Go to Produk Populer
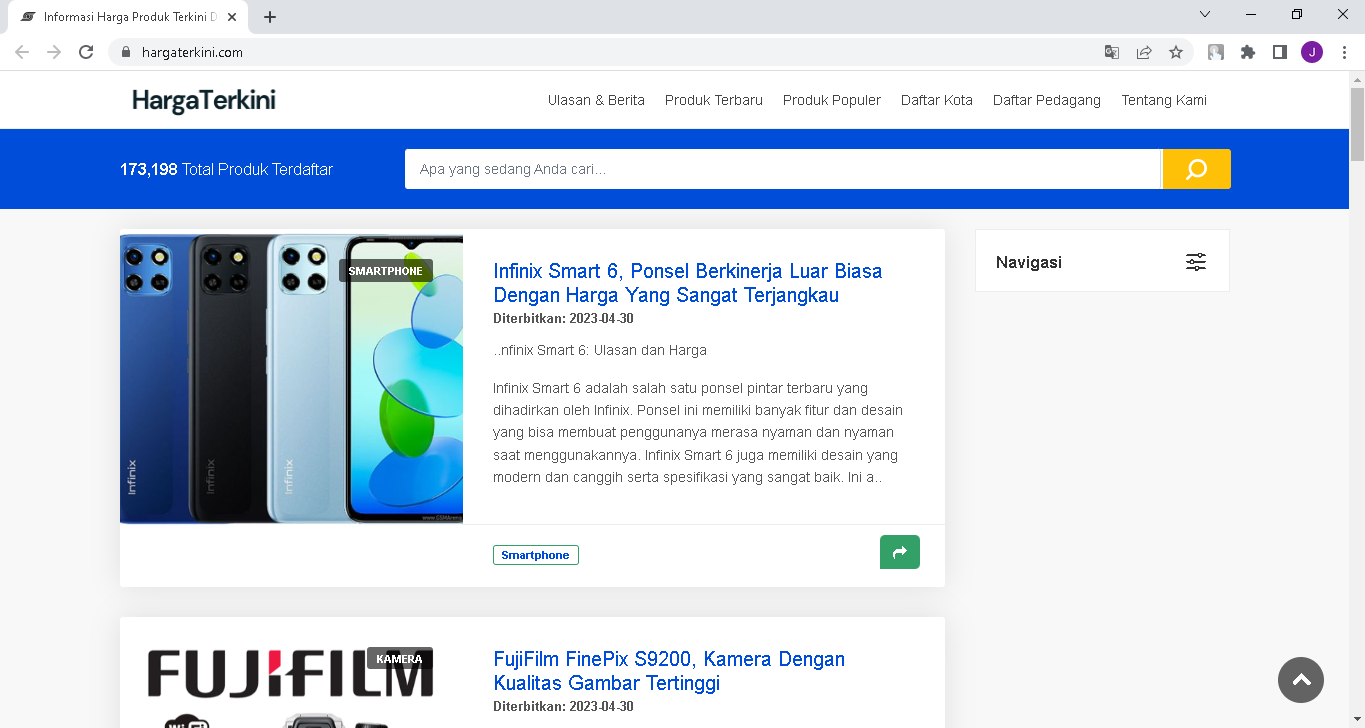The width and height of the screenshot is (1365, 728). pyautogui.click(x=832, y=100)
